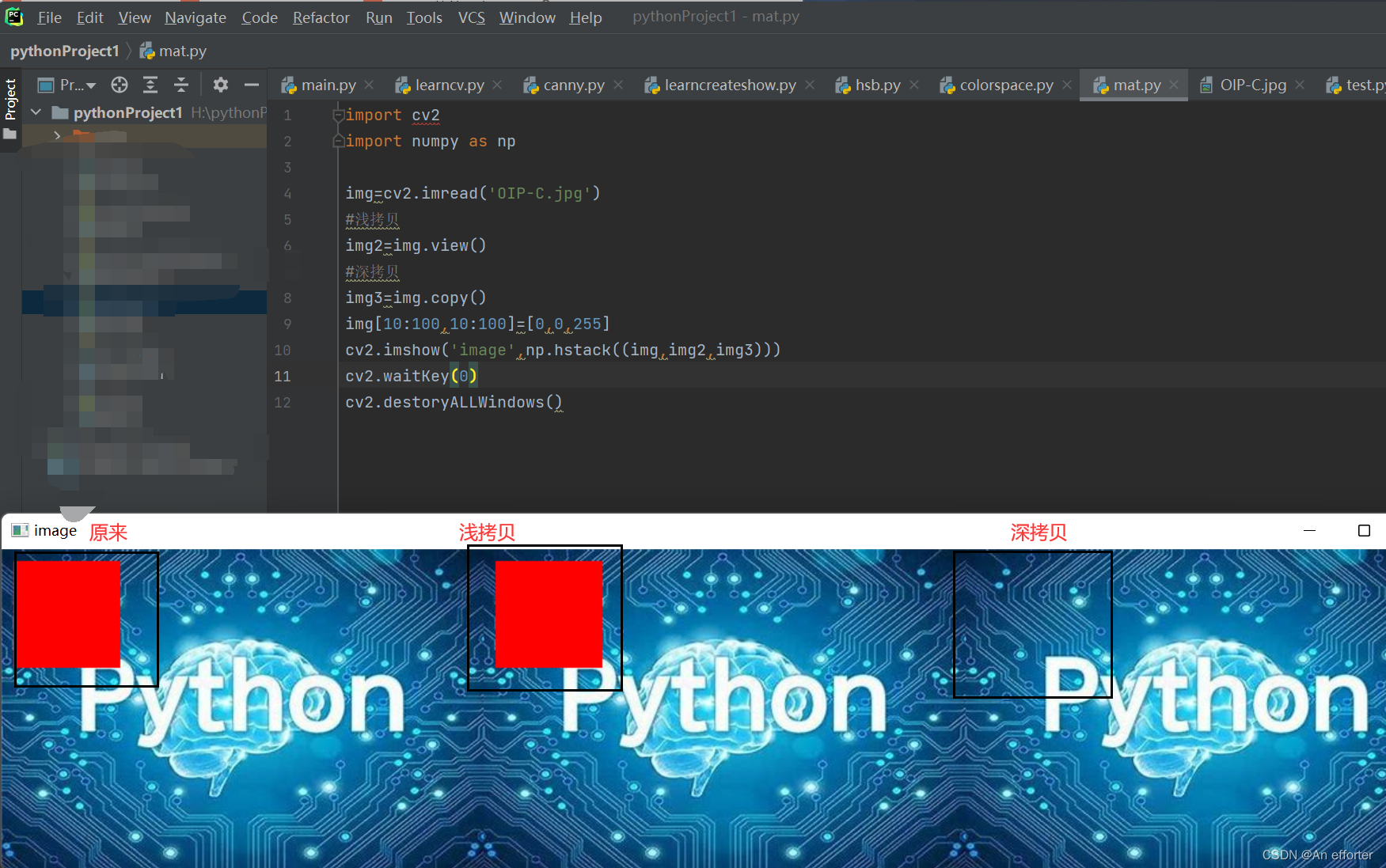Viewport: 1386px width, 868px height.
Task: Click the cv2.destoryALLWindows() line
Action: [454, 403]
